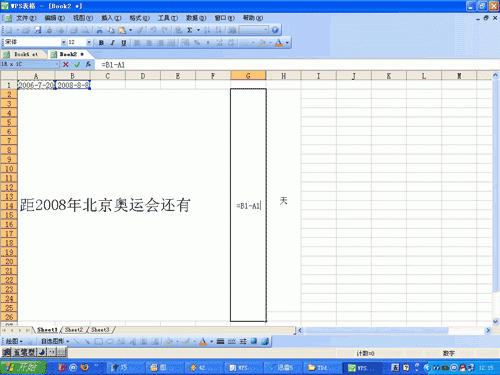Screen dimensions: 500x375
Task: Open the 自选图形 AutoShapes button
Action: (x=55, y=341)
